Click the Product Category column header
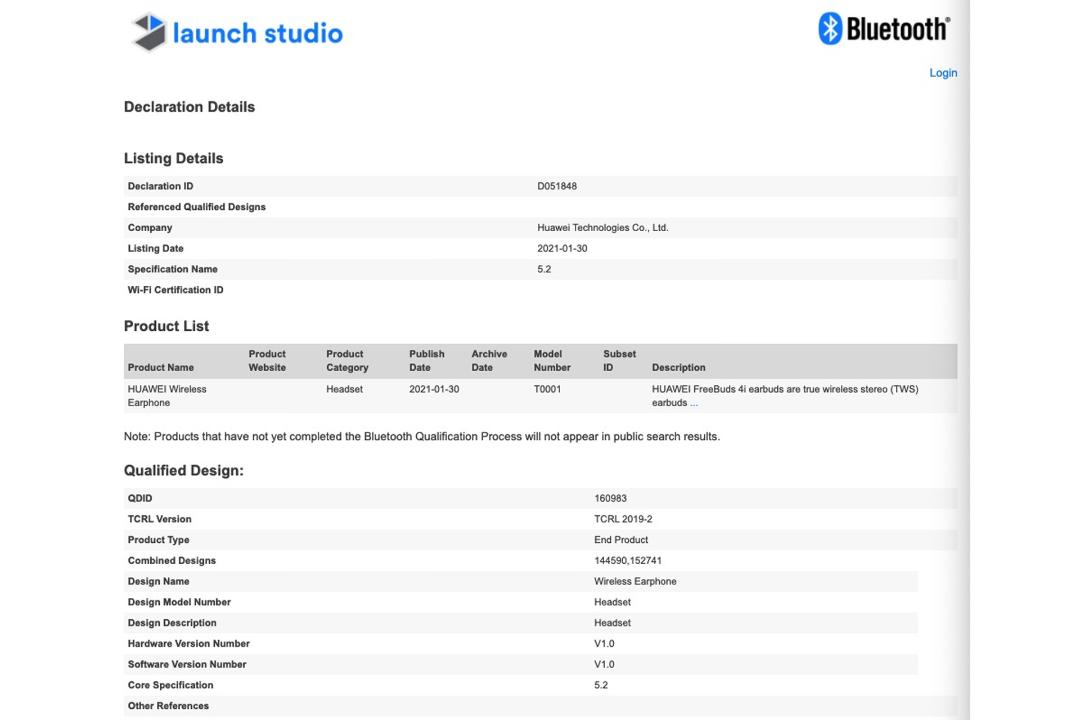Screen dimensions: 1080x720 [347, 360]
